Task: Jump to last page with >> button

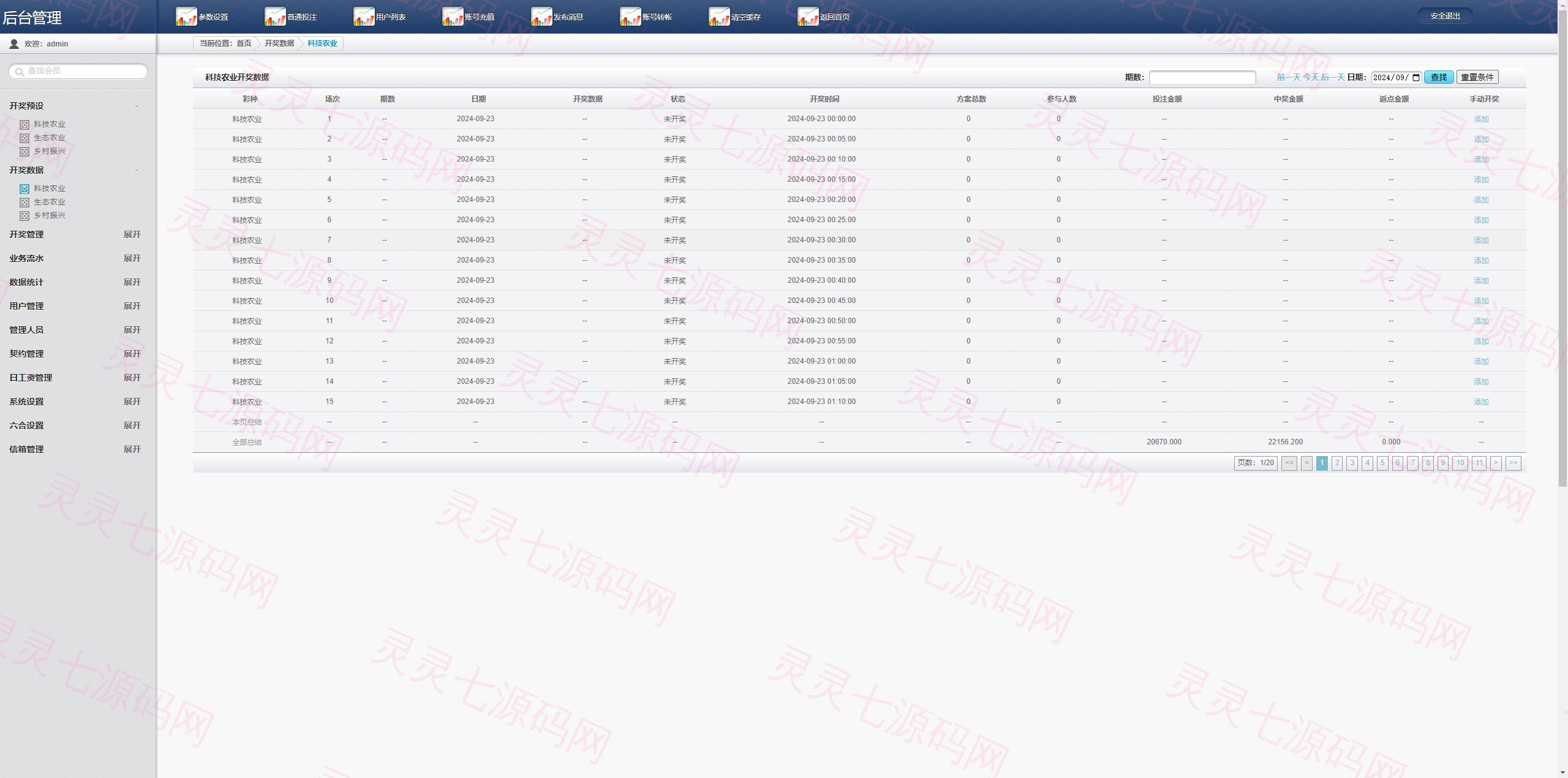Action: click(x=1513, y=463)
